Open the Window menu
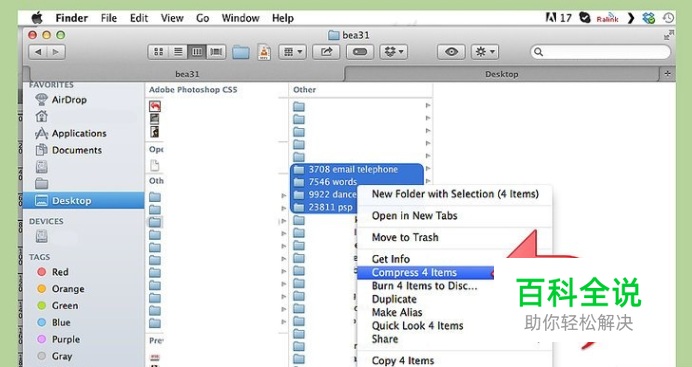 240,18
